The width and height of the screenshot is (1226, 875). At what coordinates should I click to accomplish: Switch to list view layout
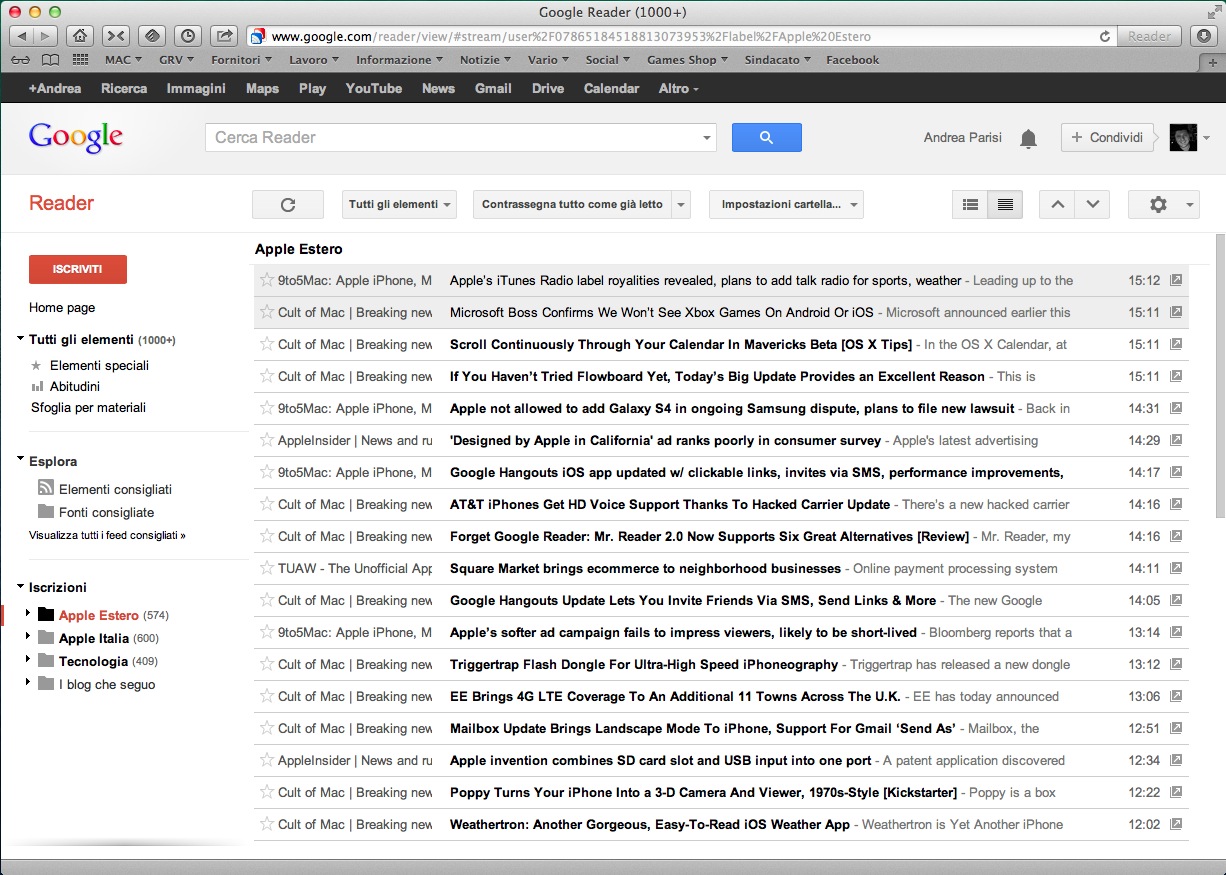coord(1005,205)
